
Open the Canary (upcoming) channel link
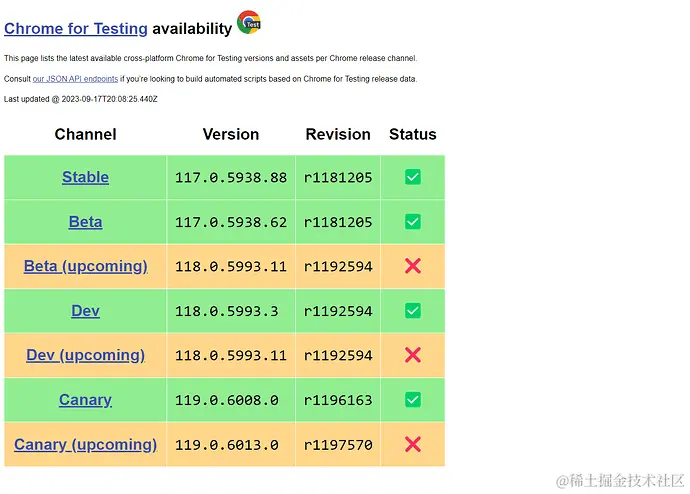(85, 444)
